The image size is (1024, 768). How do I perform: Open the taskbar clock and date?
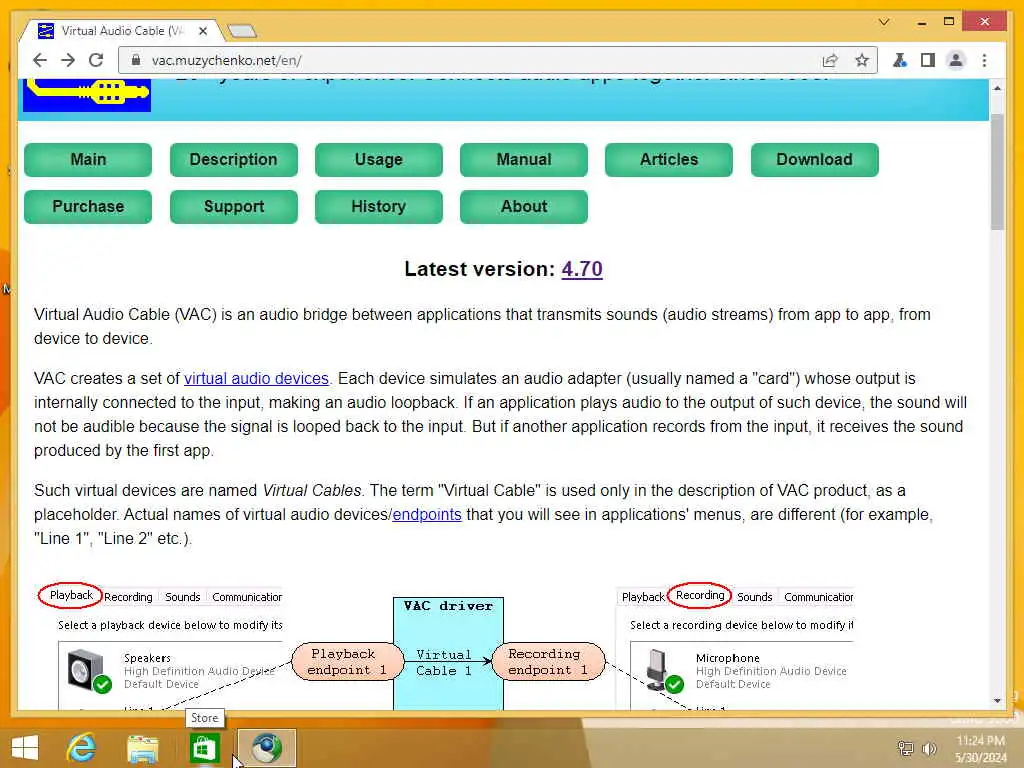[x=980, y=749]
